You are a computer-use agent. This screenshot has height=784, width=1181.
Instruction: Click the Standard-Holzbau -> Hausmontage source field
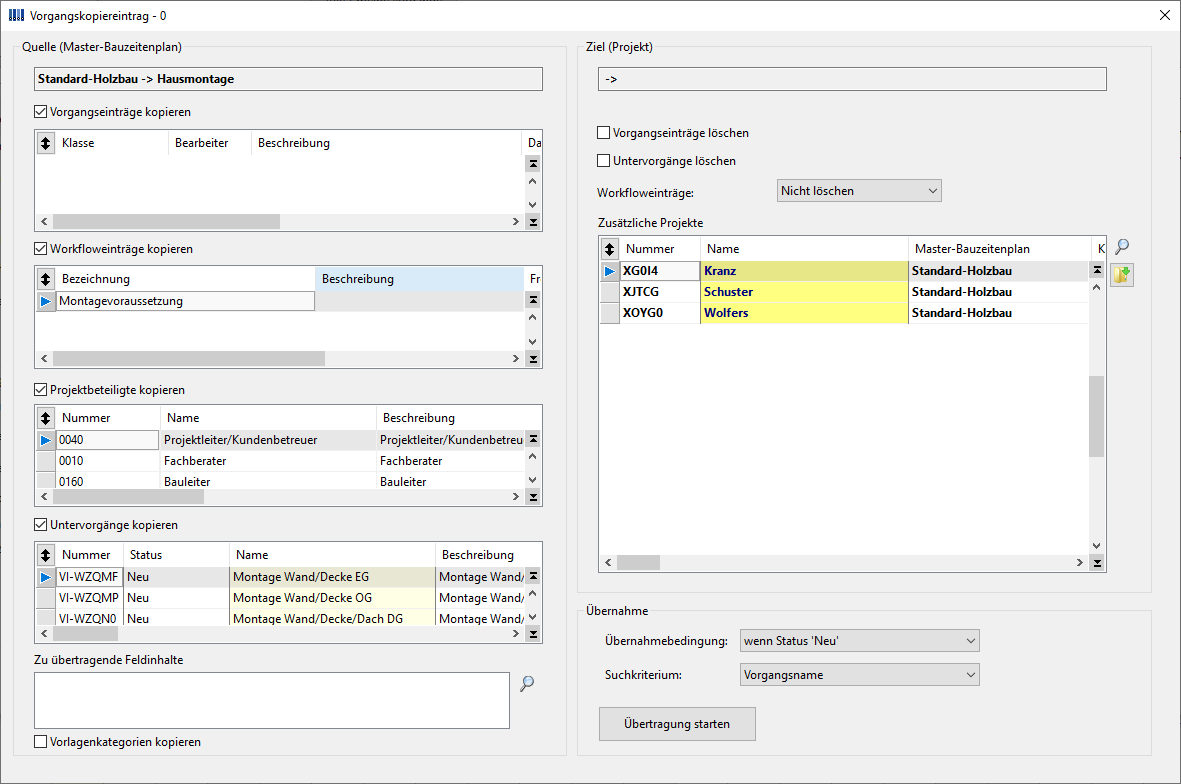(288, 79)
